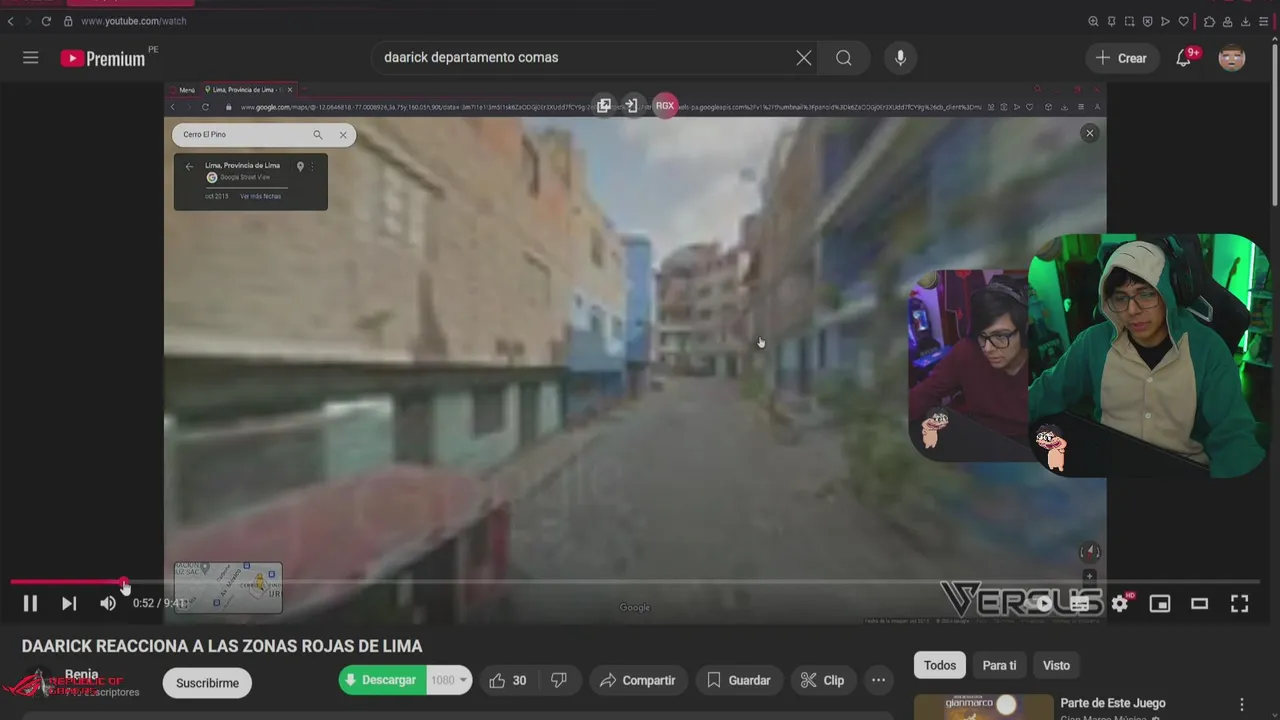
Task: Mute the video volume
Action: coord(108,603)
